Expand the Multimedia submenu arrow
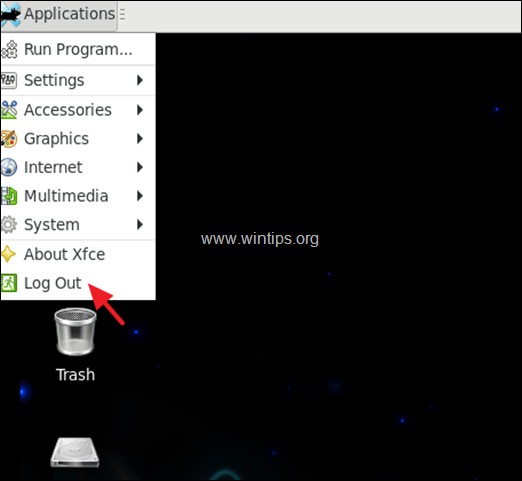Image resolution: width=522 pixels, height=481 pixels. 140,196
